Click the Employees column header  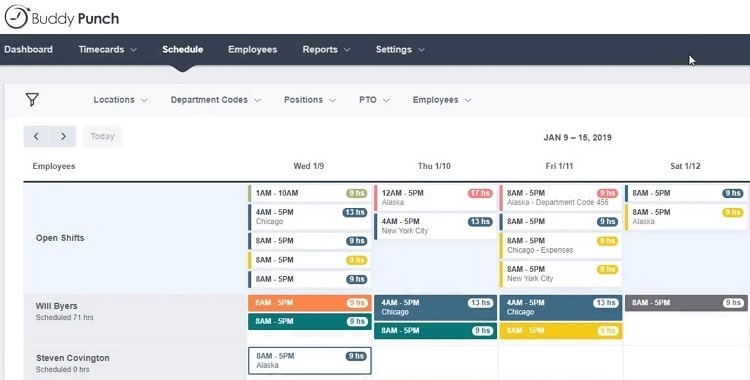(x=54, y=166)
